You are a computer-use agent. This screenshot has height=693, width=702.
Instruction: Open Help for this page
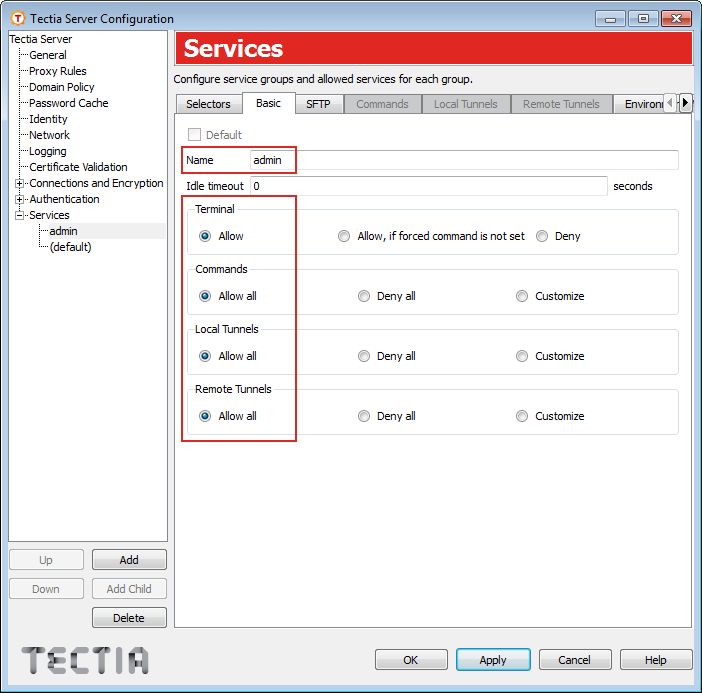[656, 659]
